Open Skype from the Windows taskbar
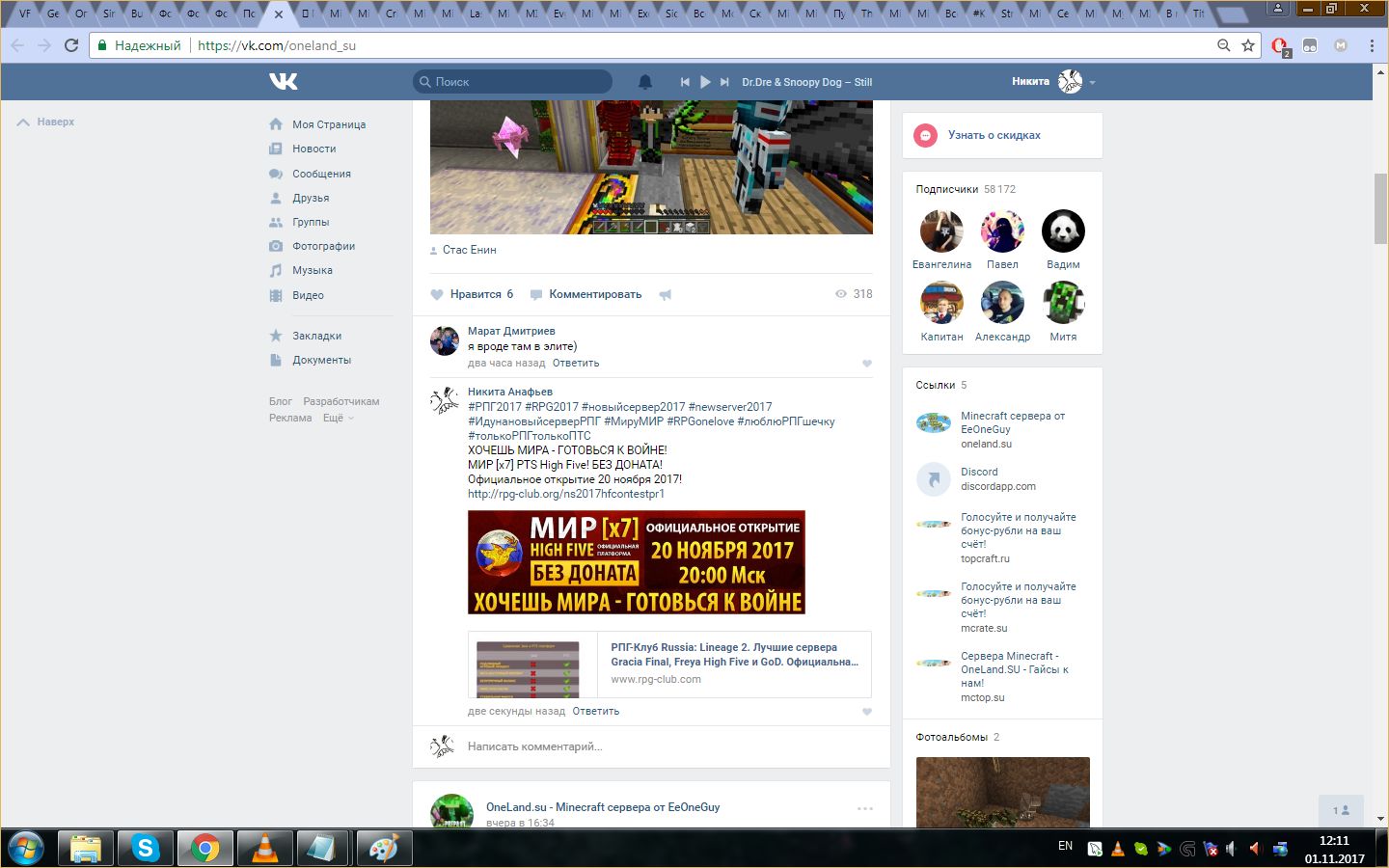The height and width of the screenshot is (868, 1389). [x=146, y=848]
